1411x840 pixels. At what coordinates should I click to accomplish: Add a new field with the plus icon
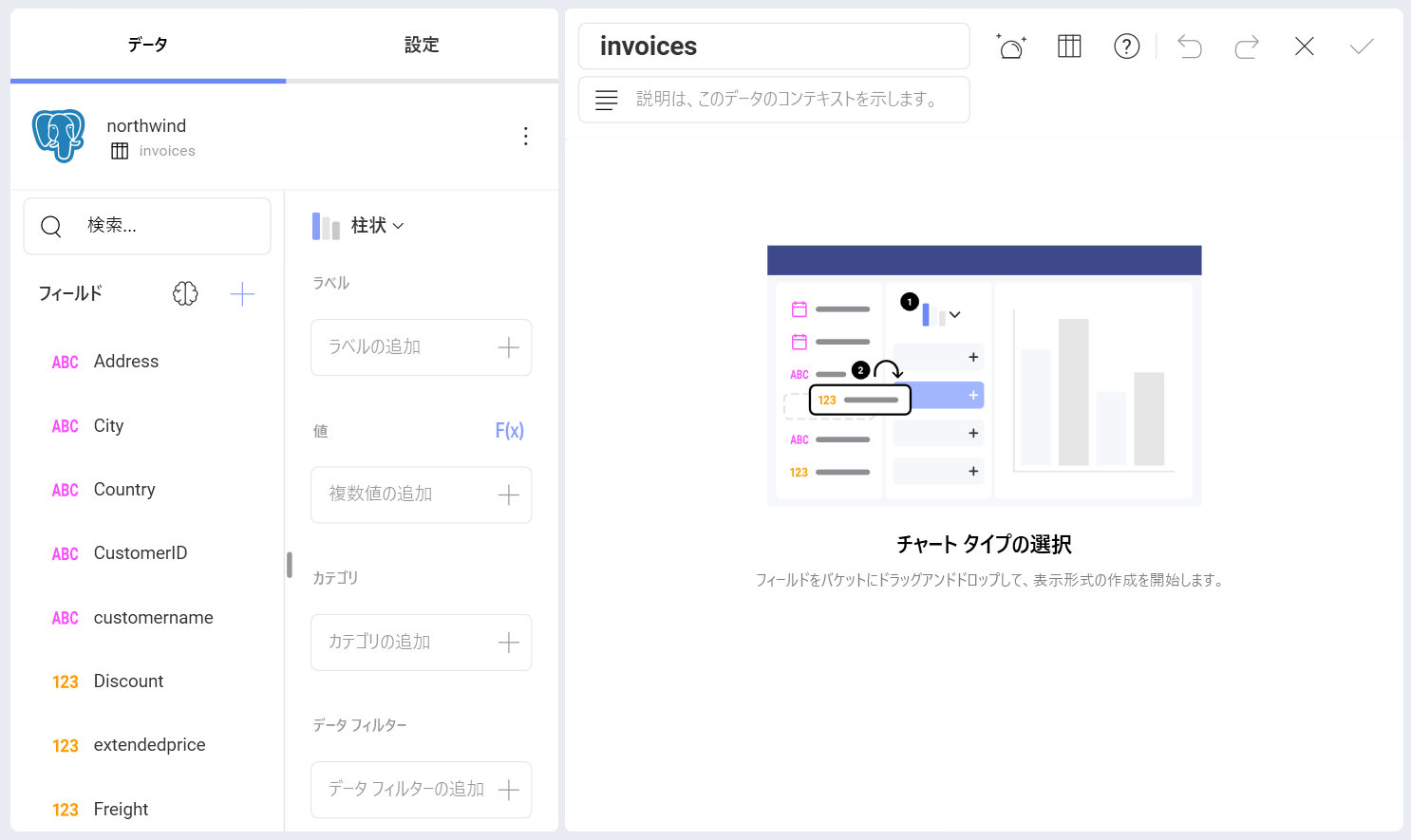coord(242,294)
